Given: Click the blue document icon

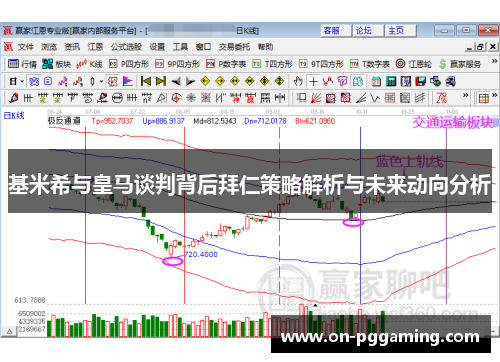Looking at the screenshot, I should [48, 81].
